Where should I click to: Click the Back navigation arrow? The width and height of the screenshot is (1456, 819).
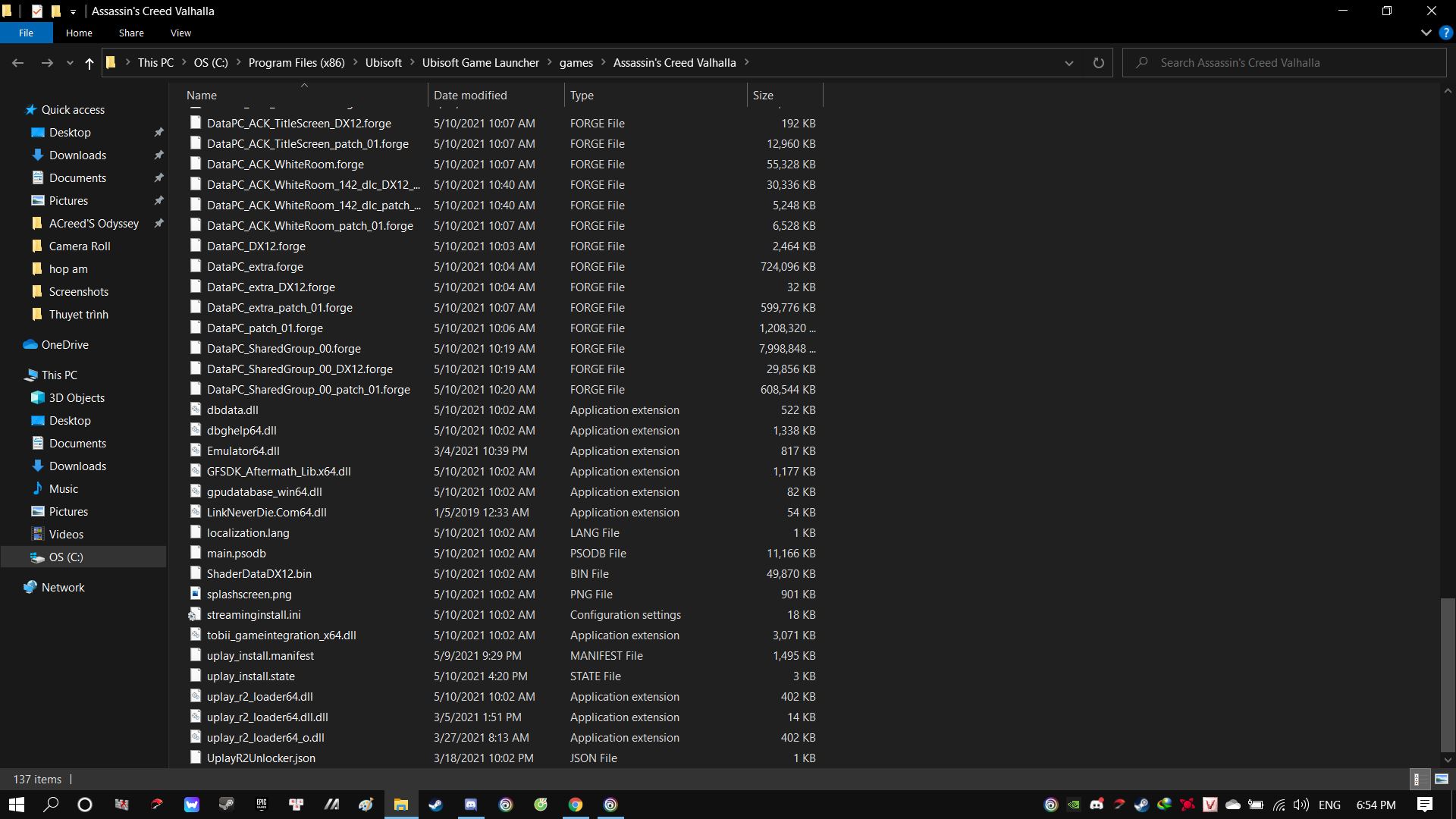(18, 63)
